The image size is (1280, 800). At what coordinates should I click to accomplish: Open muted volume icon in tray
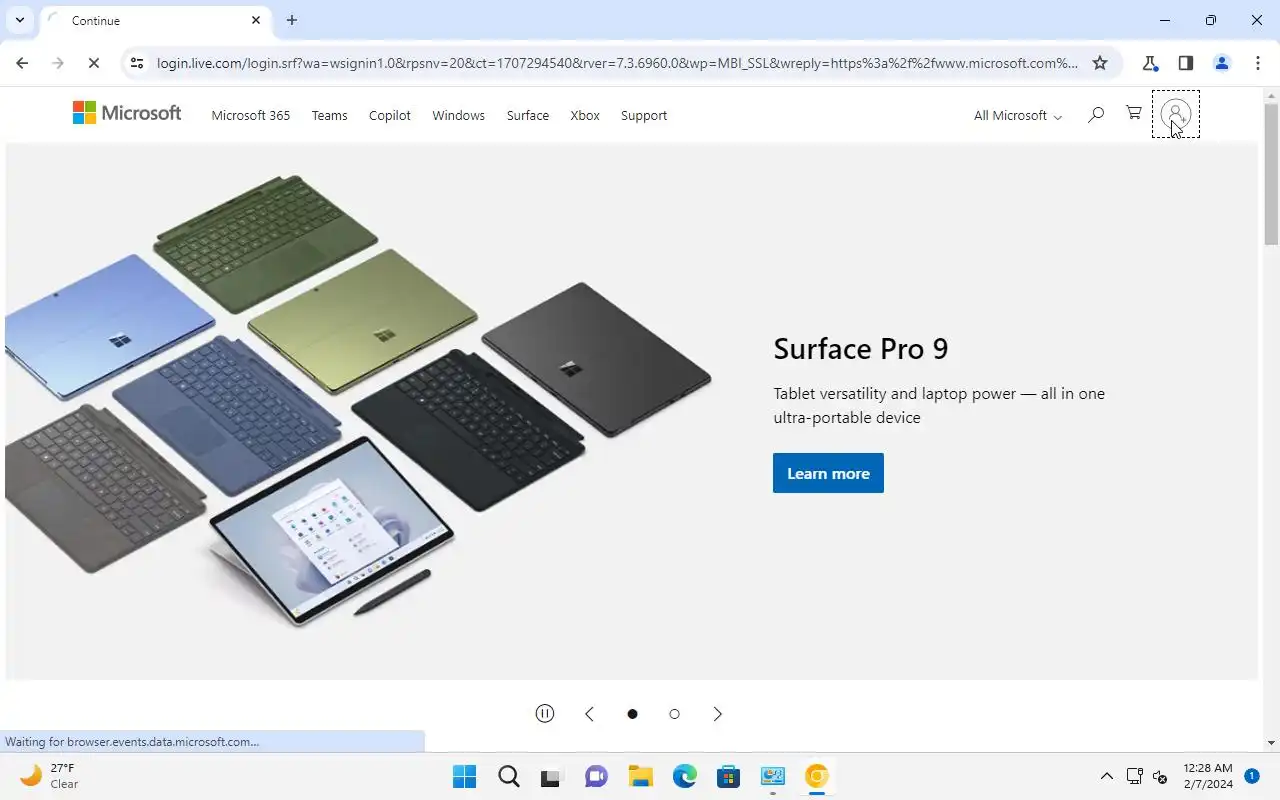pos(1160,776)
